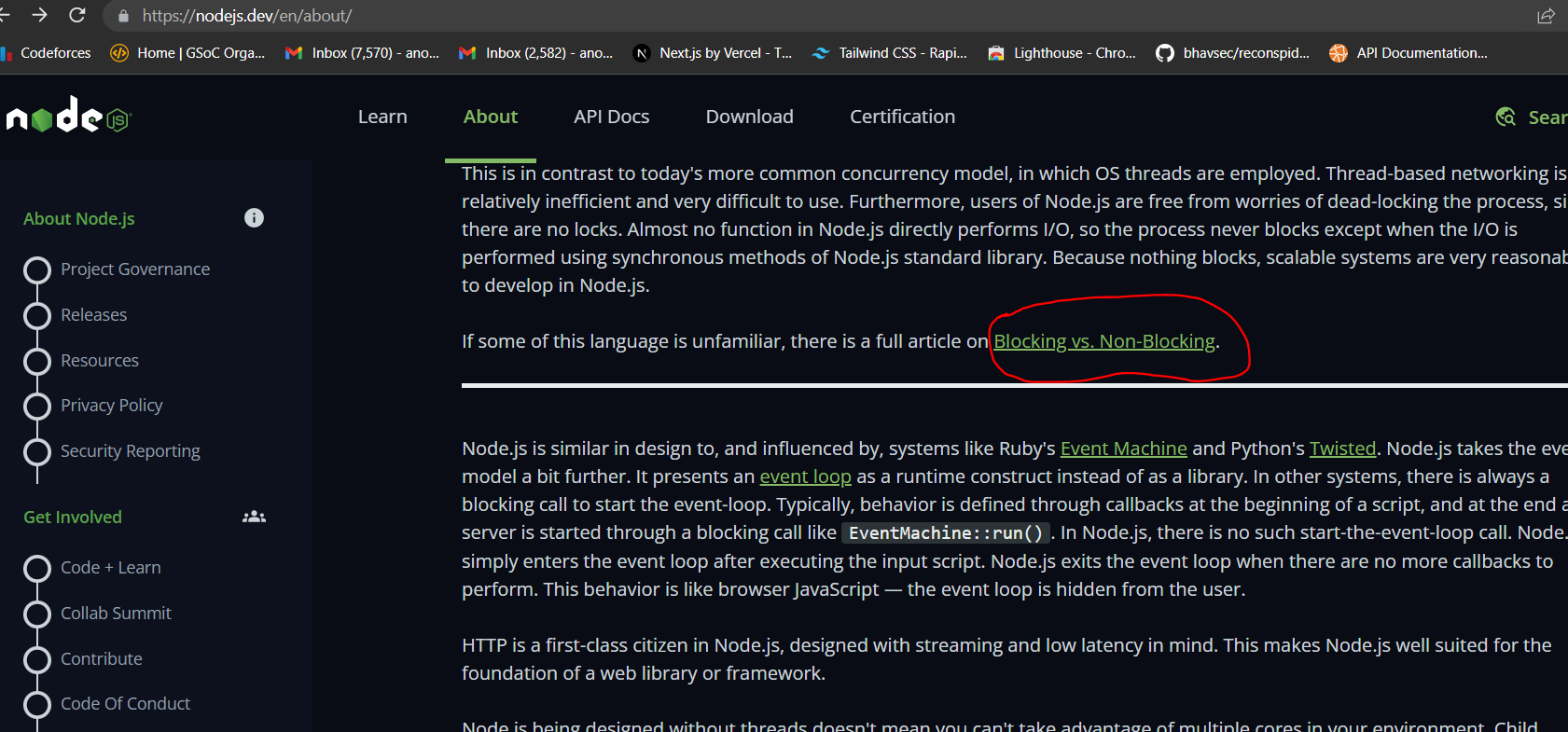Open Releases sidebar link
Viewport: 1568px width, 732px height.
(x=94, y=314)
